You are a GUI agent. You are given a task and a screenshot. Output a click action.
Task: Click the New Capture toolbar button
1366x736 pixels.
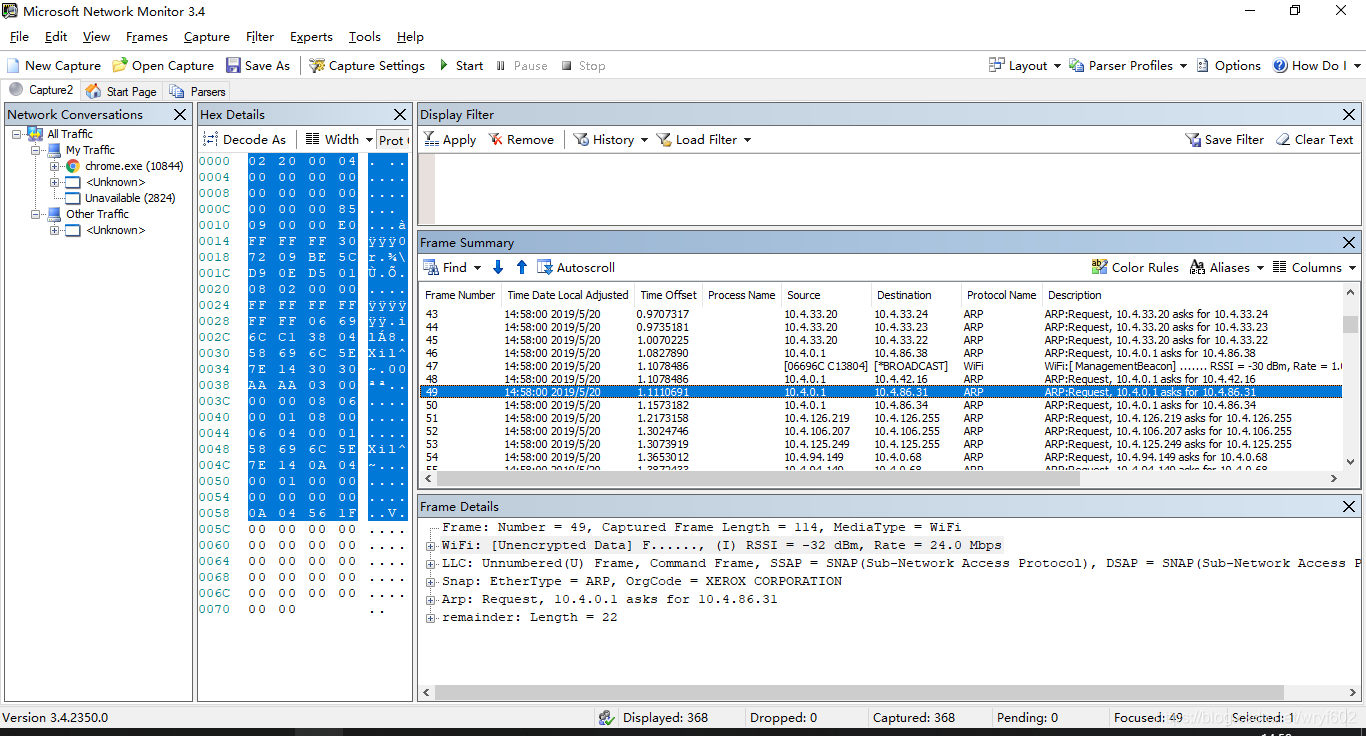(x=54, y=66)
